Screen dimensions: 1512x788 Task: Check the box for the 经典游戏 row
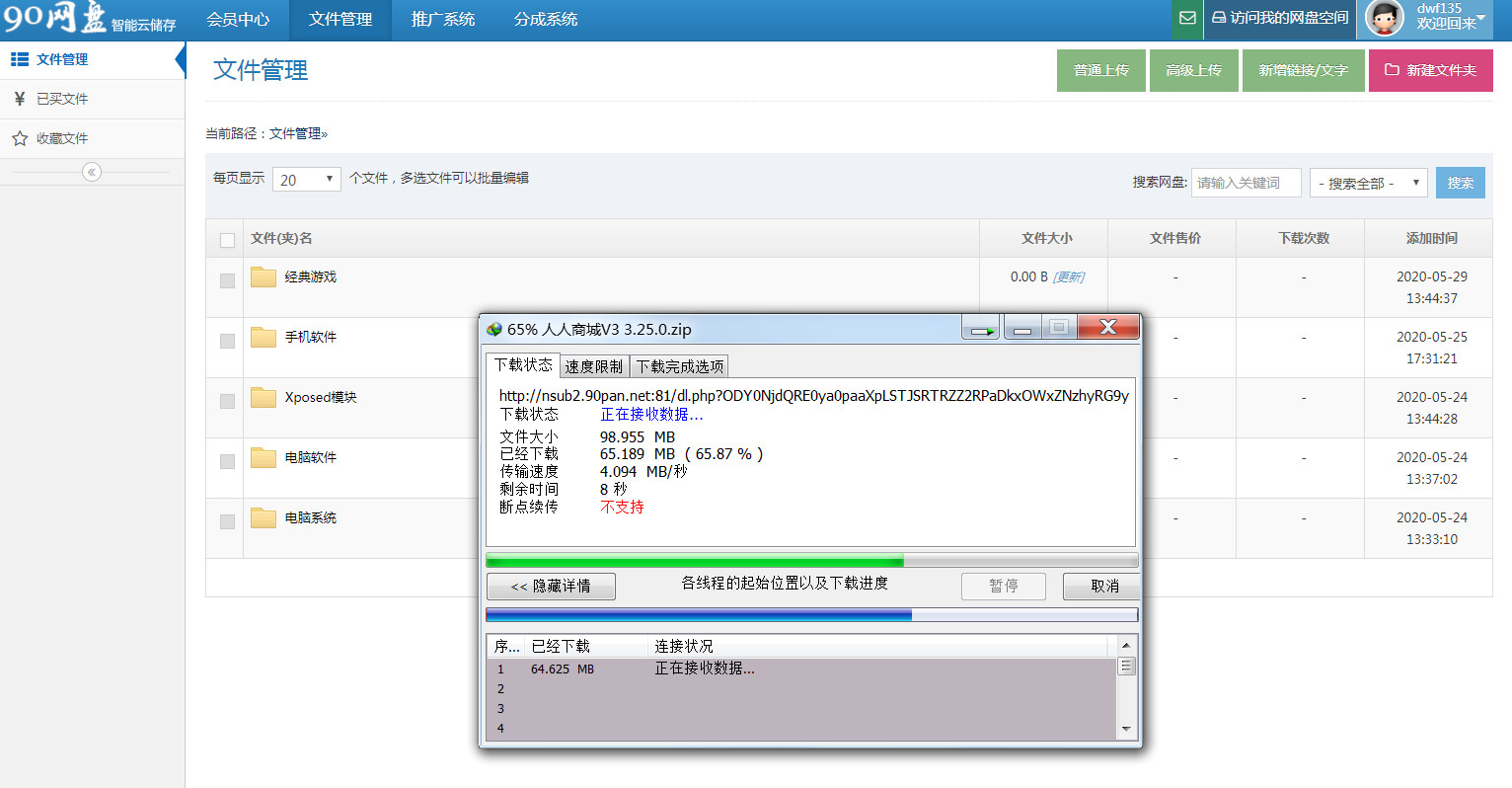pos(227,280)
